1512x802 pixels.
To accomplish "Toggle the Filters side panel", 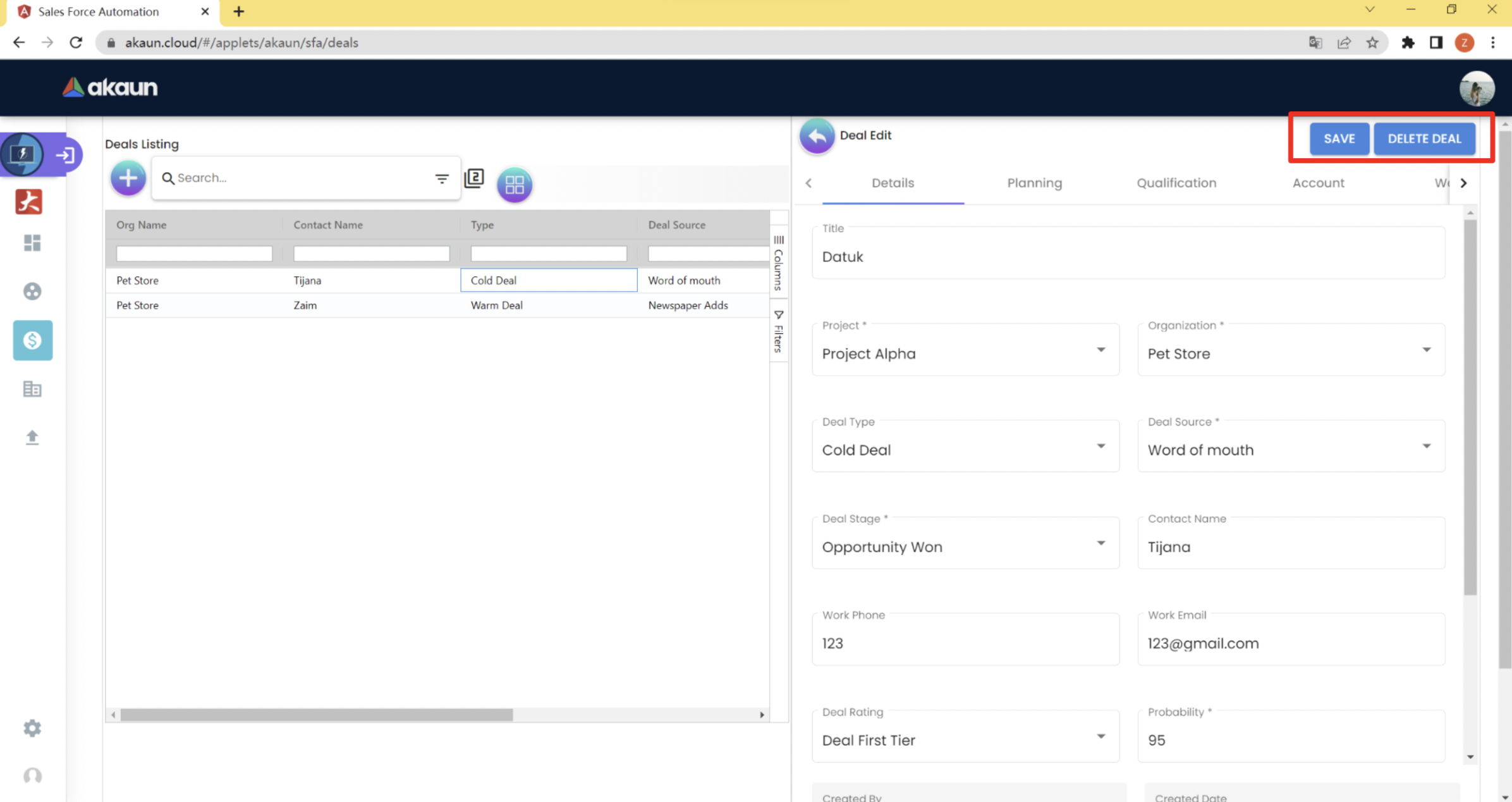I will [779, 331].
